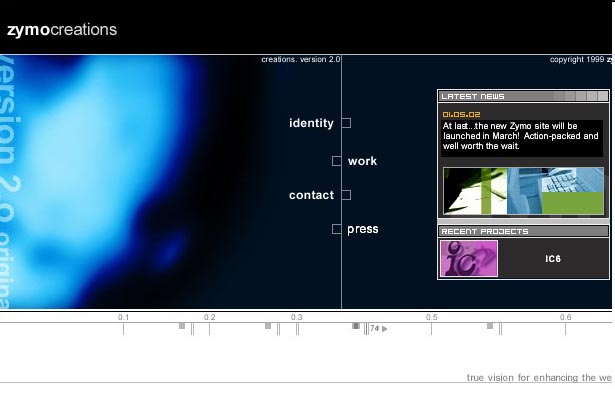Select the 0.6 timeline marker

point(566,317)
